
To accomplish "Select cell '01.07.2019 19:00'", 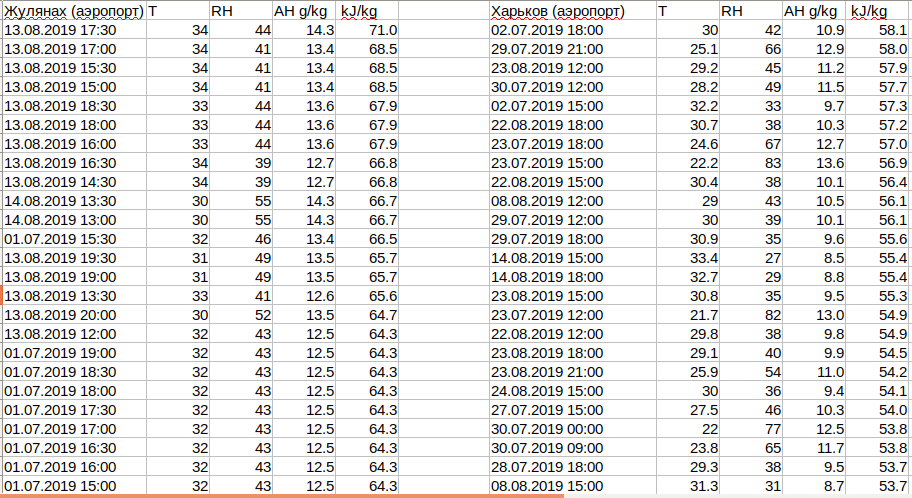I will click(74, 353).
